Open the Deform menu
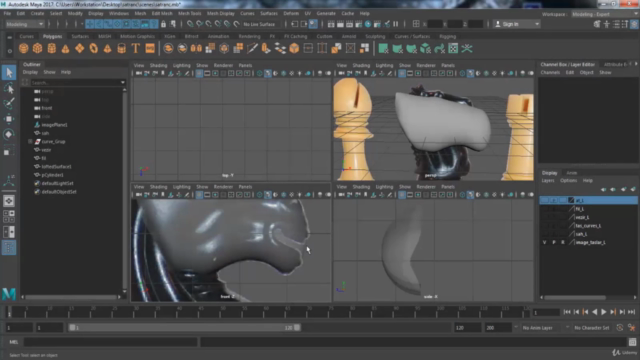 pos(291,13)
